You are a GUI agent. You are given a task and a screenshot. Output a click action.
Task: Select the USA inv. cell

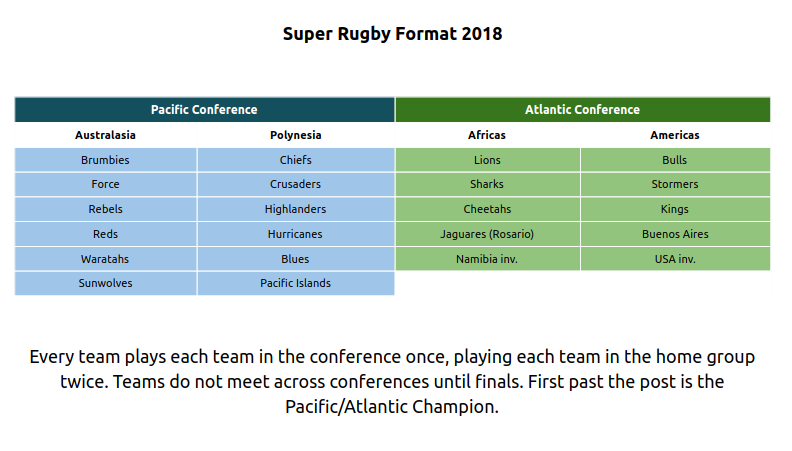tap(675, 259)
